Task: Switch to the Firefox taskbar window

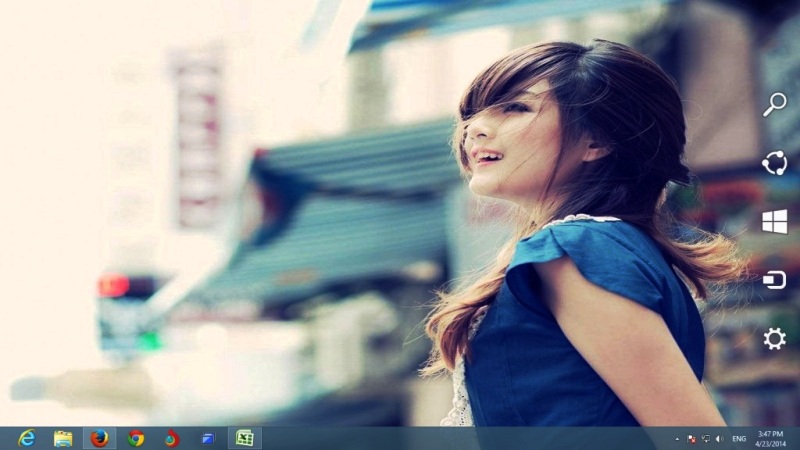Action: (x=99, y=438)
